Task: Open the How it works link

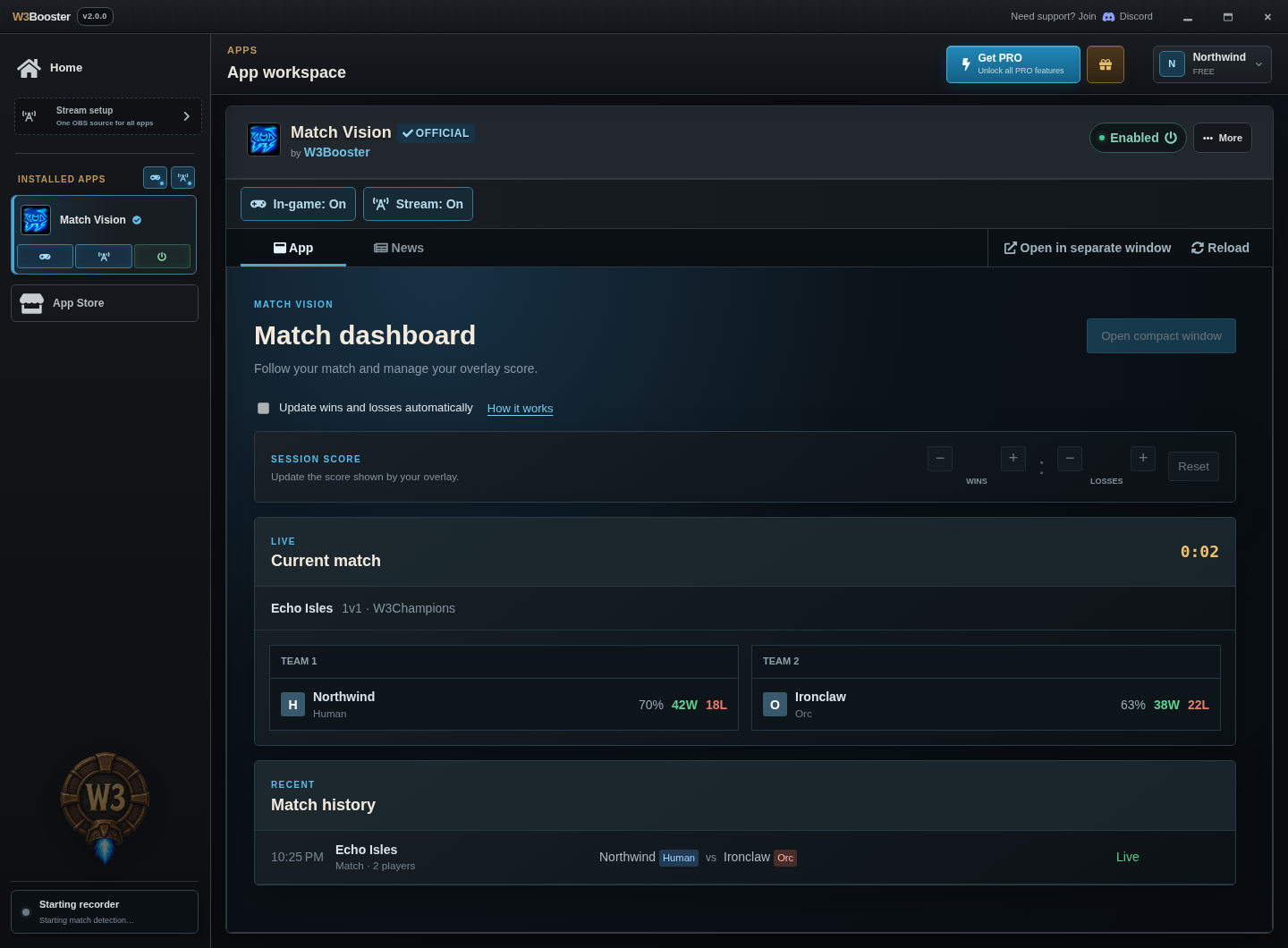Action: 520,409
